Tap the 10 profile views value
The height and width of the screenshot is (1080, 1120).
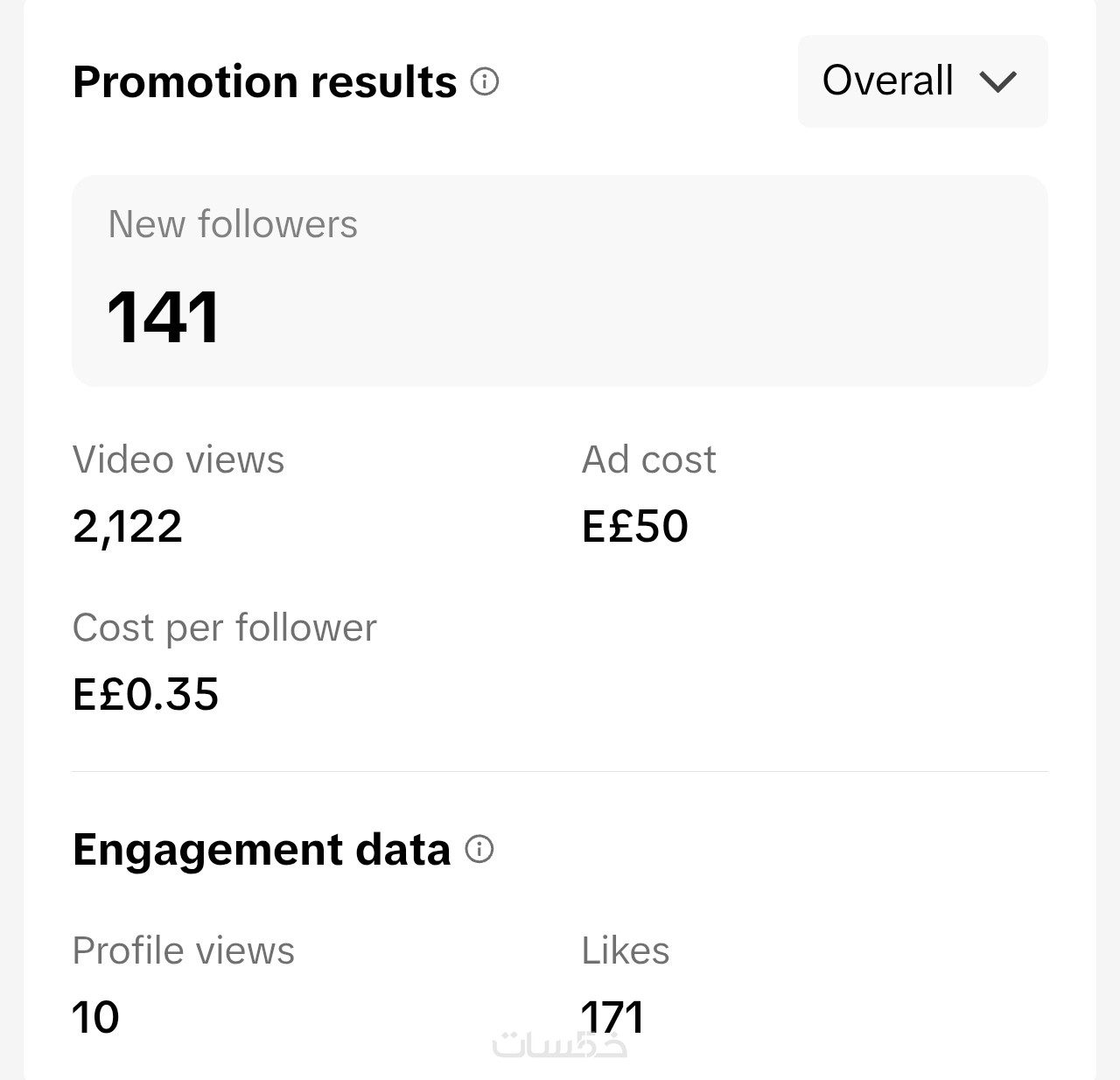(95, 1018)
